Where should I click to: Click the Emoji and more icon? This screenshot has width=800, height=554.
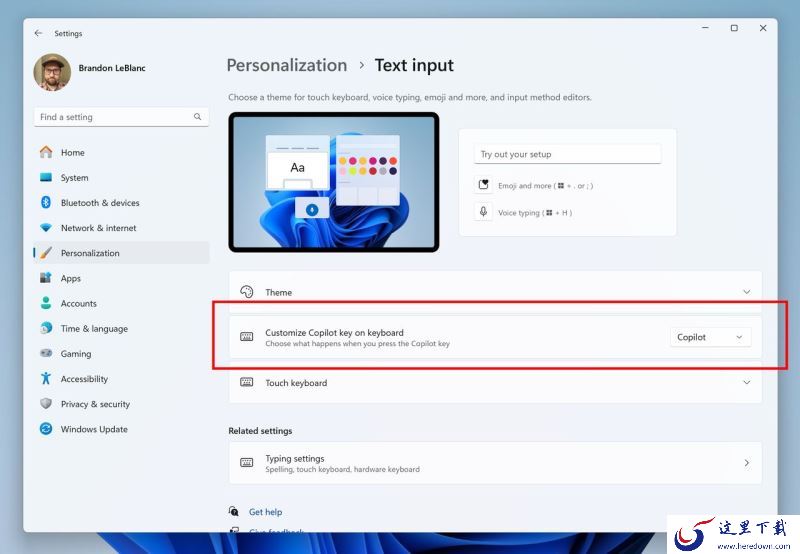click(483, 185)
